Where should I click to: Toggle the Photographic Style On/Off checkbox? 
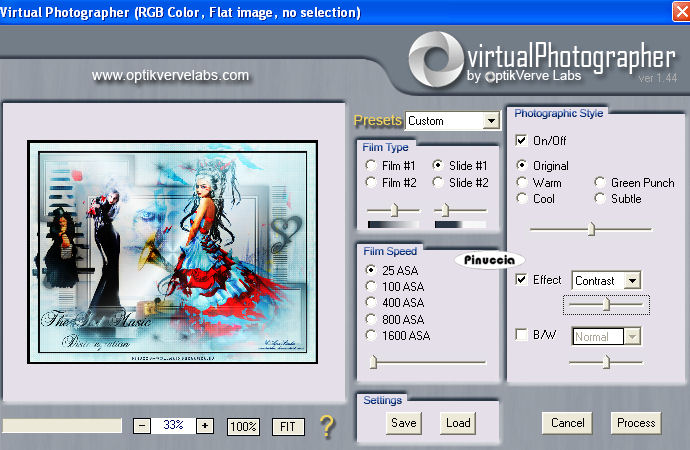tap(521, 140)
